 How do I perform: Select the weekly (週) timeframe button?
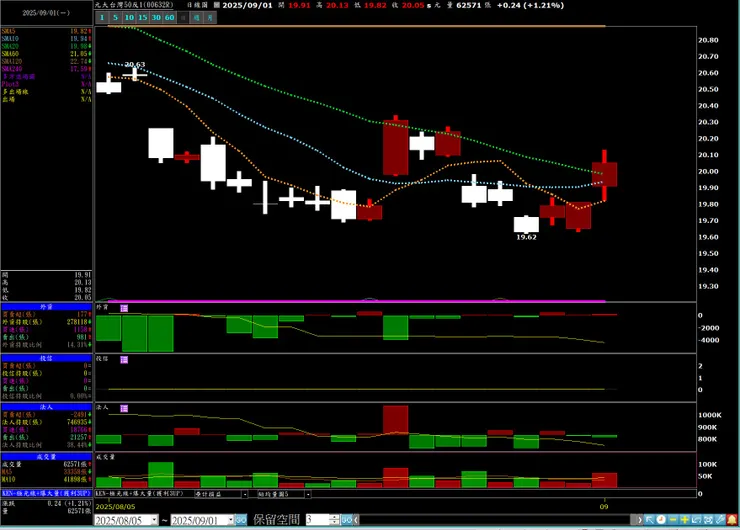pos(197,17)
